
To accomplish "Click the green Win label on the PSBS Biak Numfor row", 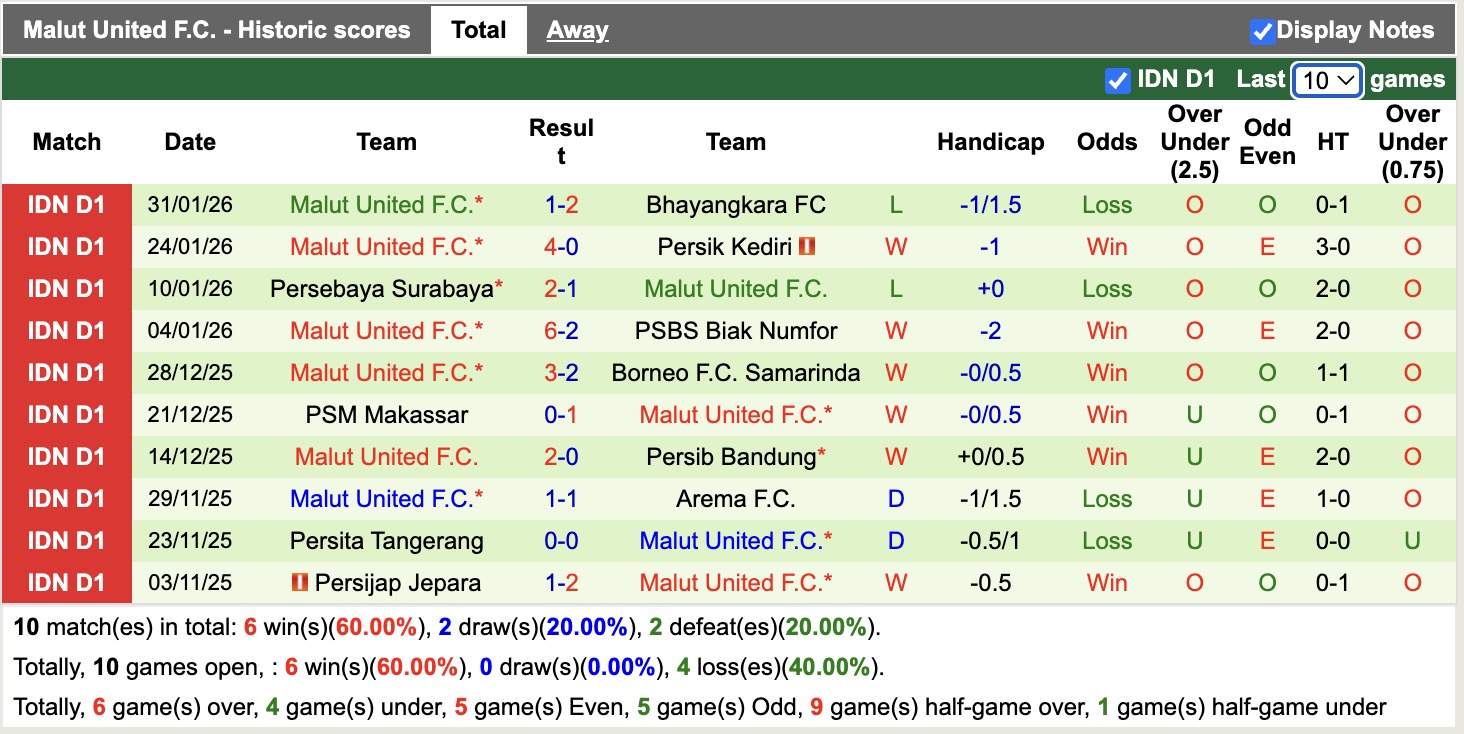I will click(x=1106, y=330).
